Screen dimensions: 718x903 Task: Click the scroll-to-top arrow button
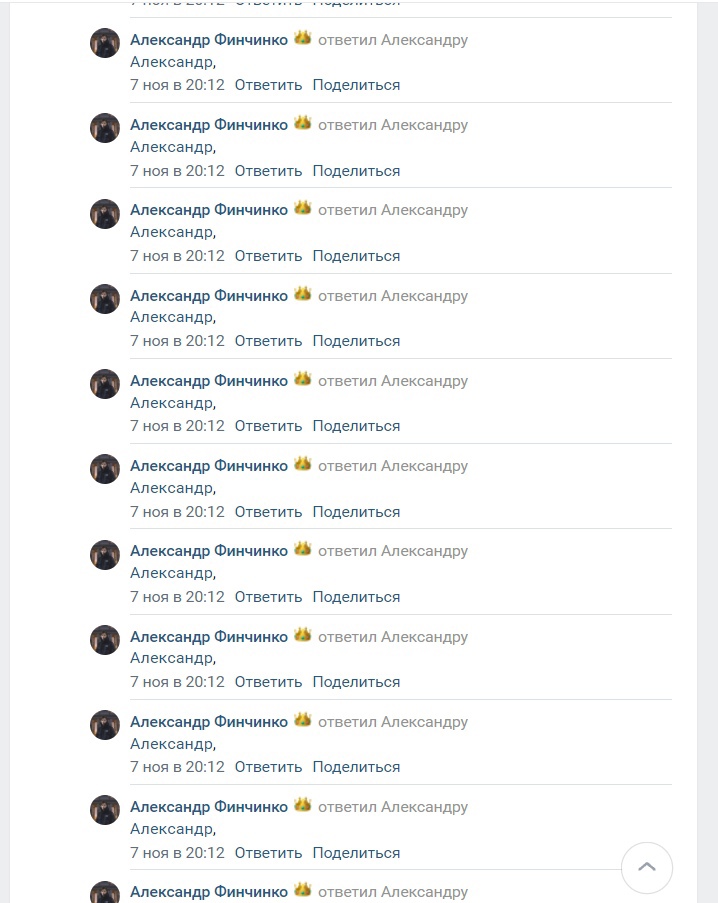(647, 868)
